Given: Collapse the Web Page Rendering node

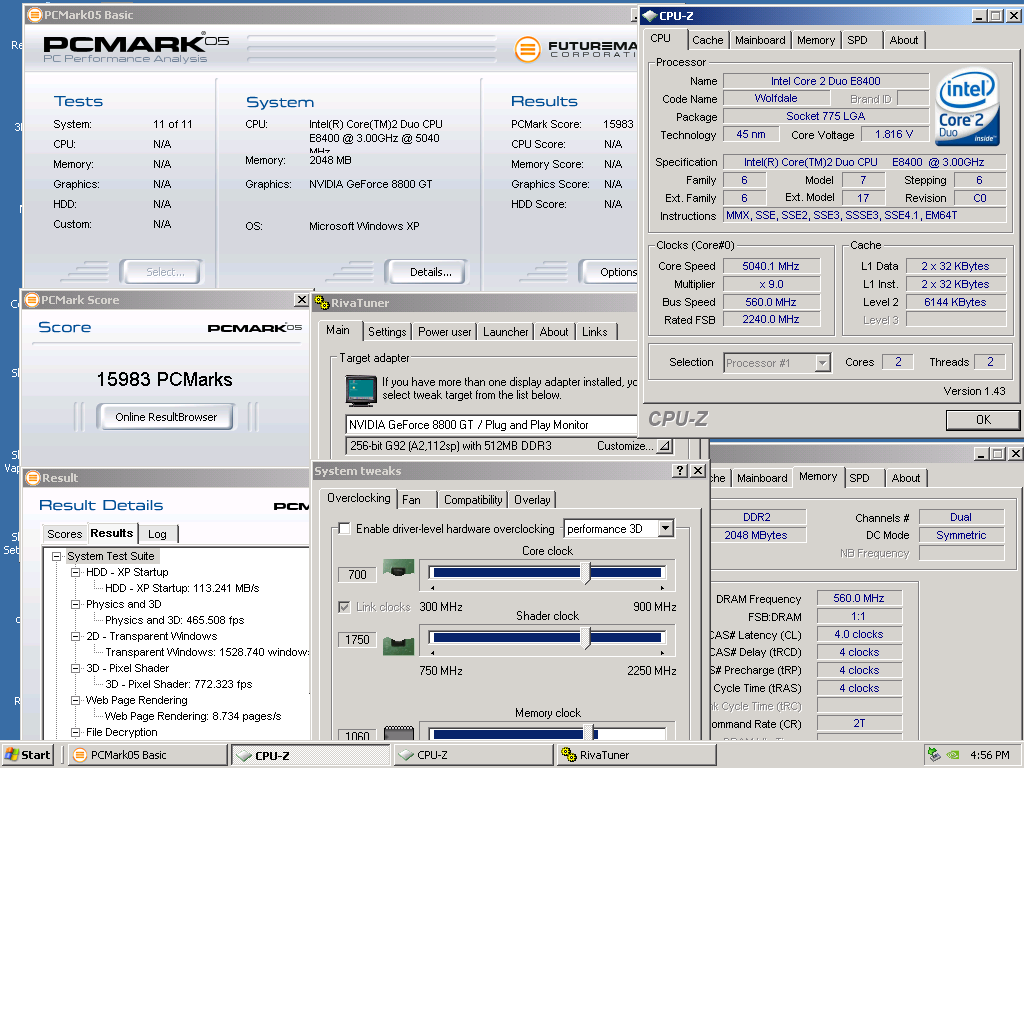Looking at the screenshot, I should click(x=76, y=700).
